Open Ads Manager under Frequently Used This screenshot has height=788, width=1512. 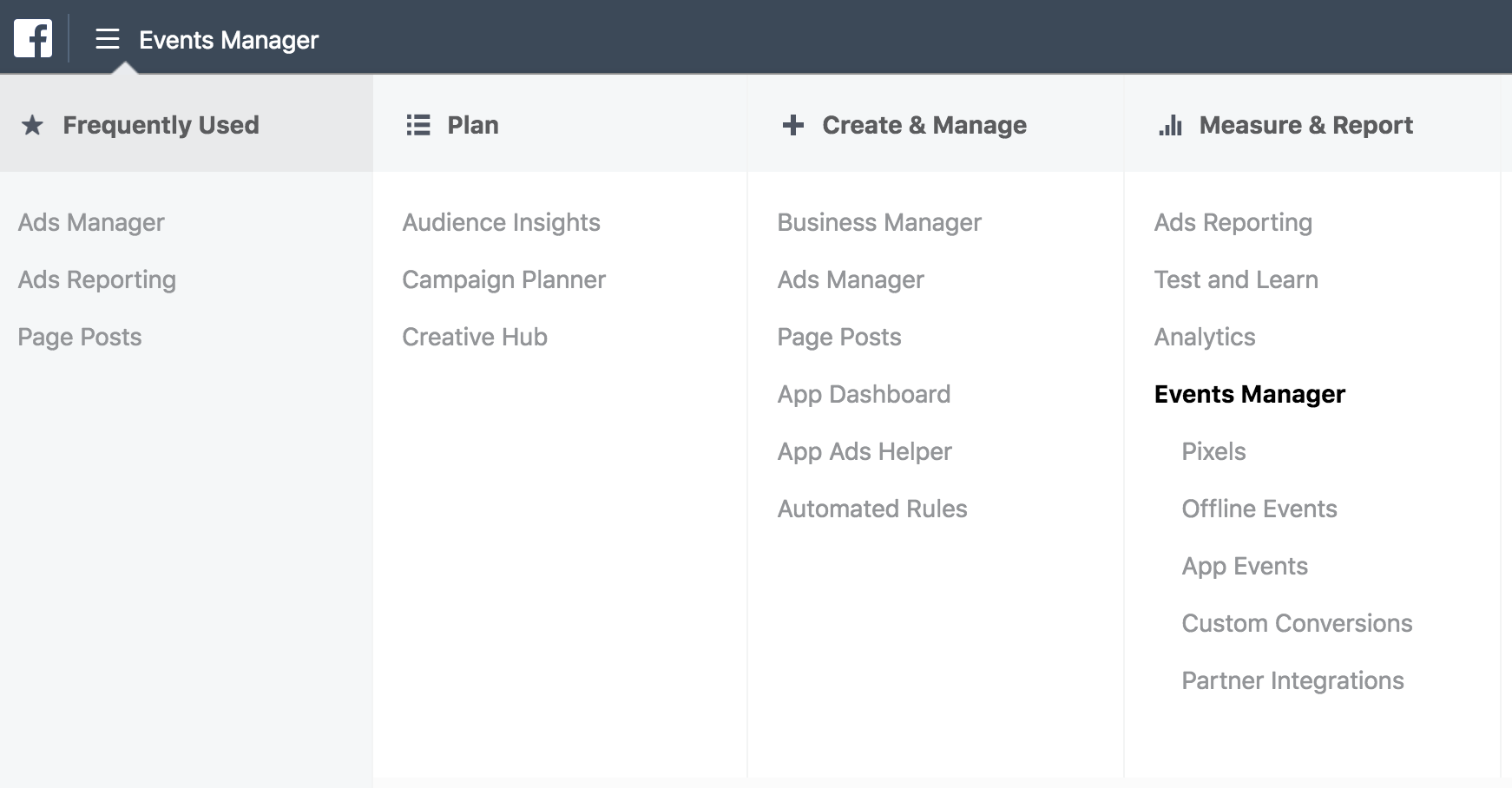91,222
